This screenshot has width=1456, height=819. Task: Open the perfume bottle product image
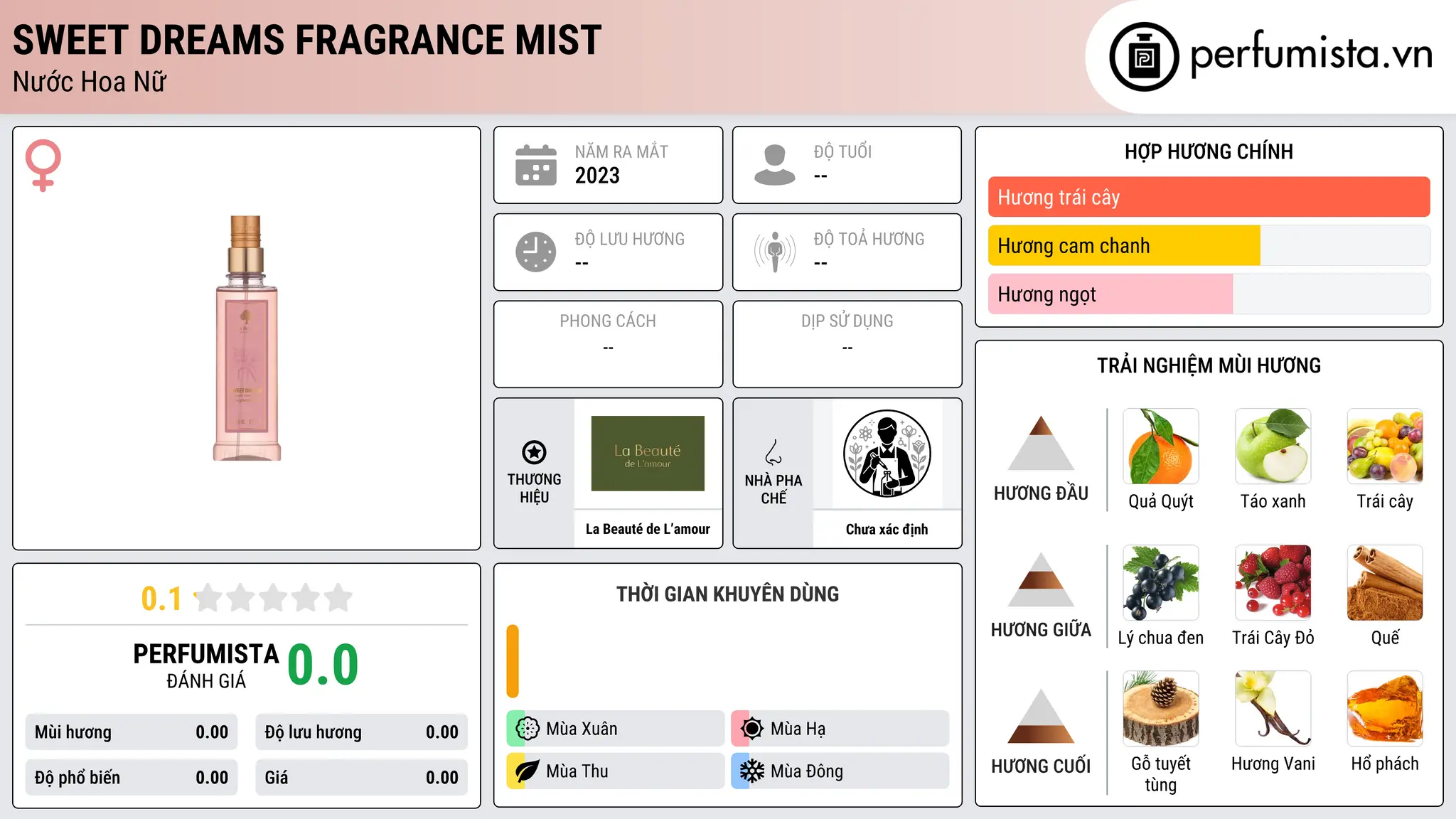coord(247,338)
